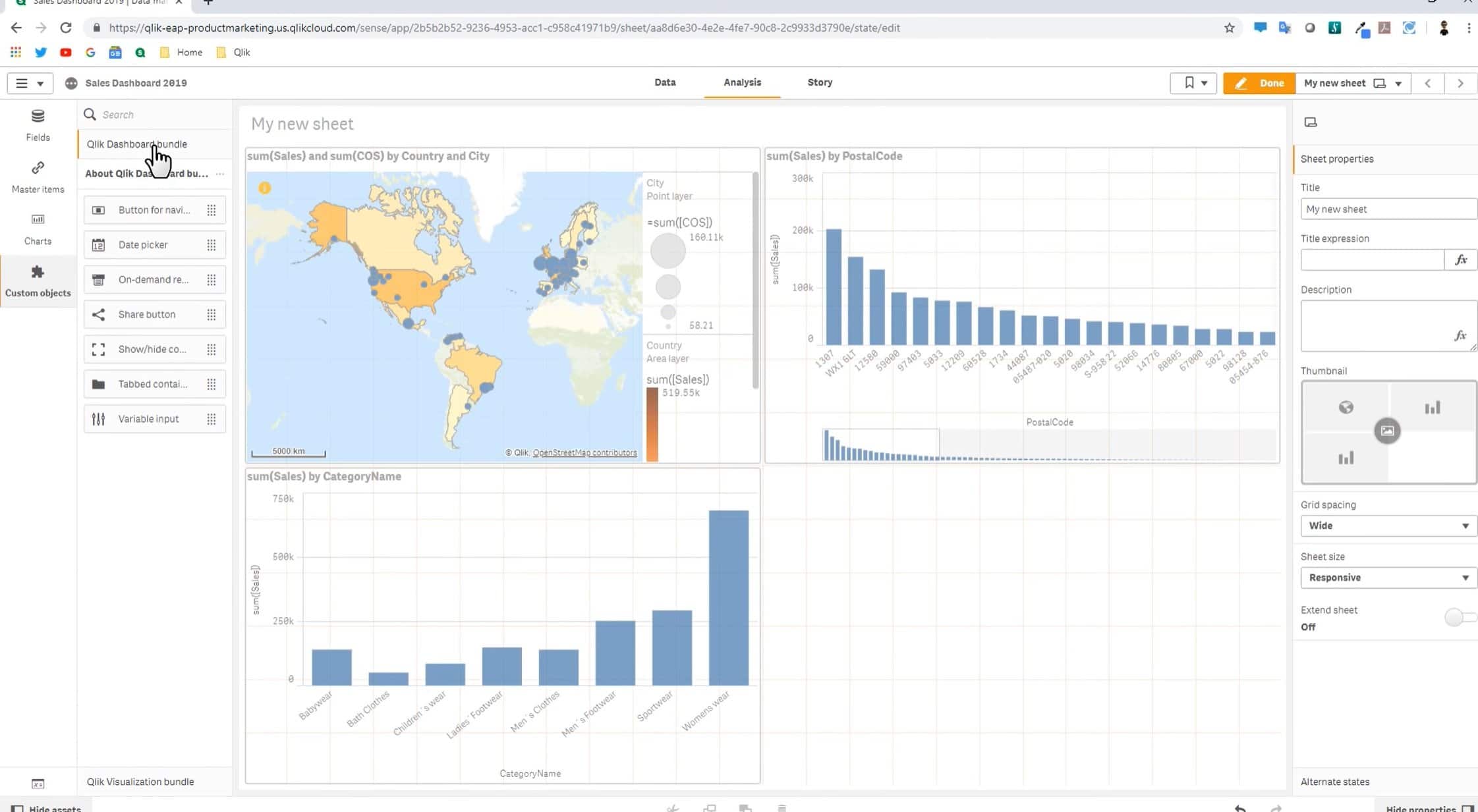
Task: Click the Description text area
Action: click(x=1388, y=326)
